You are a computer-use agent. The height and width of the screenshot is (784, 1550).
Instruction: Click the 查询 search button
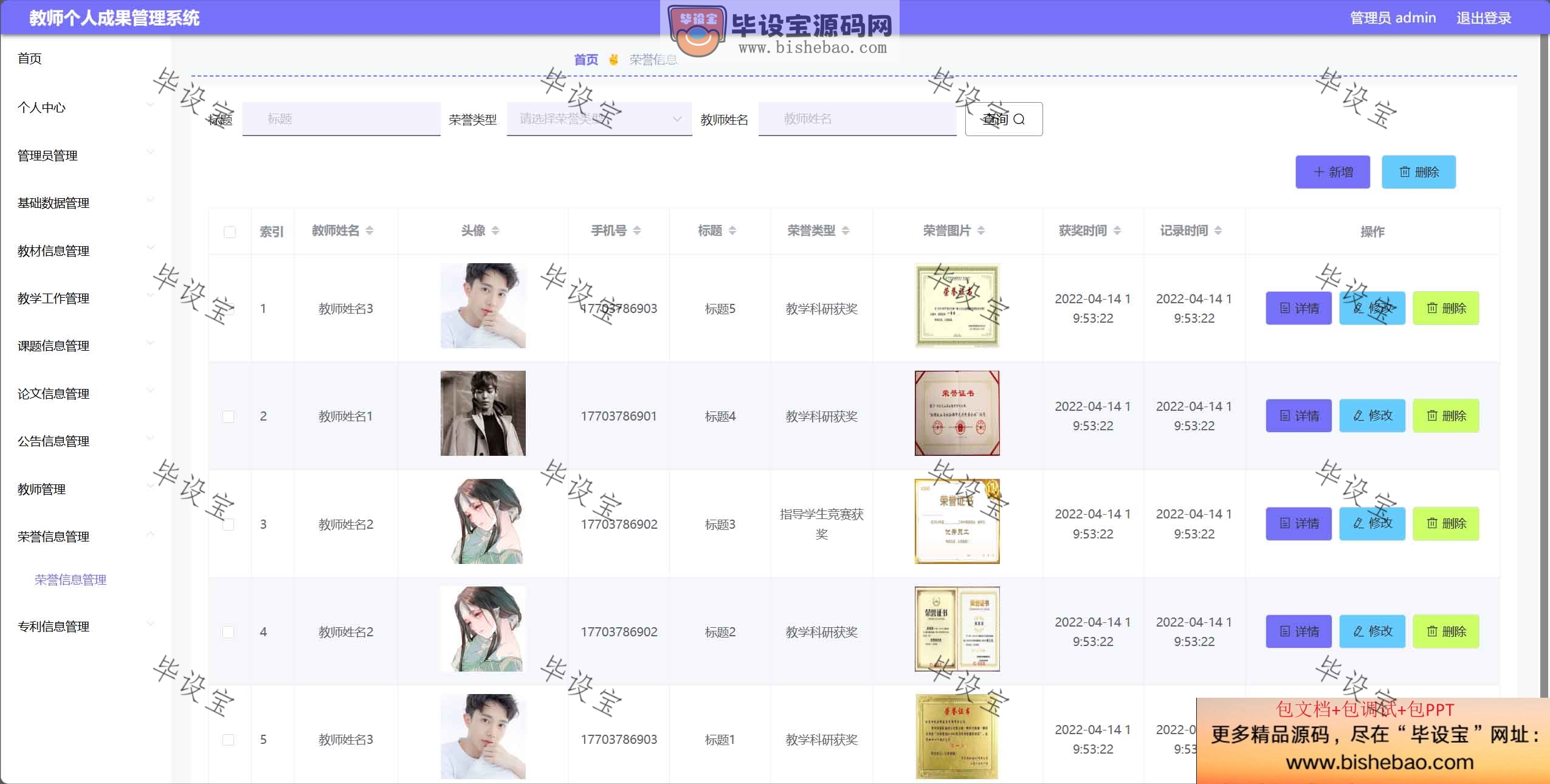pos(1004,119)
